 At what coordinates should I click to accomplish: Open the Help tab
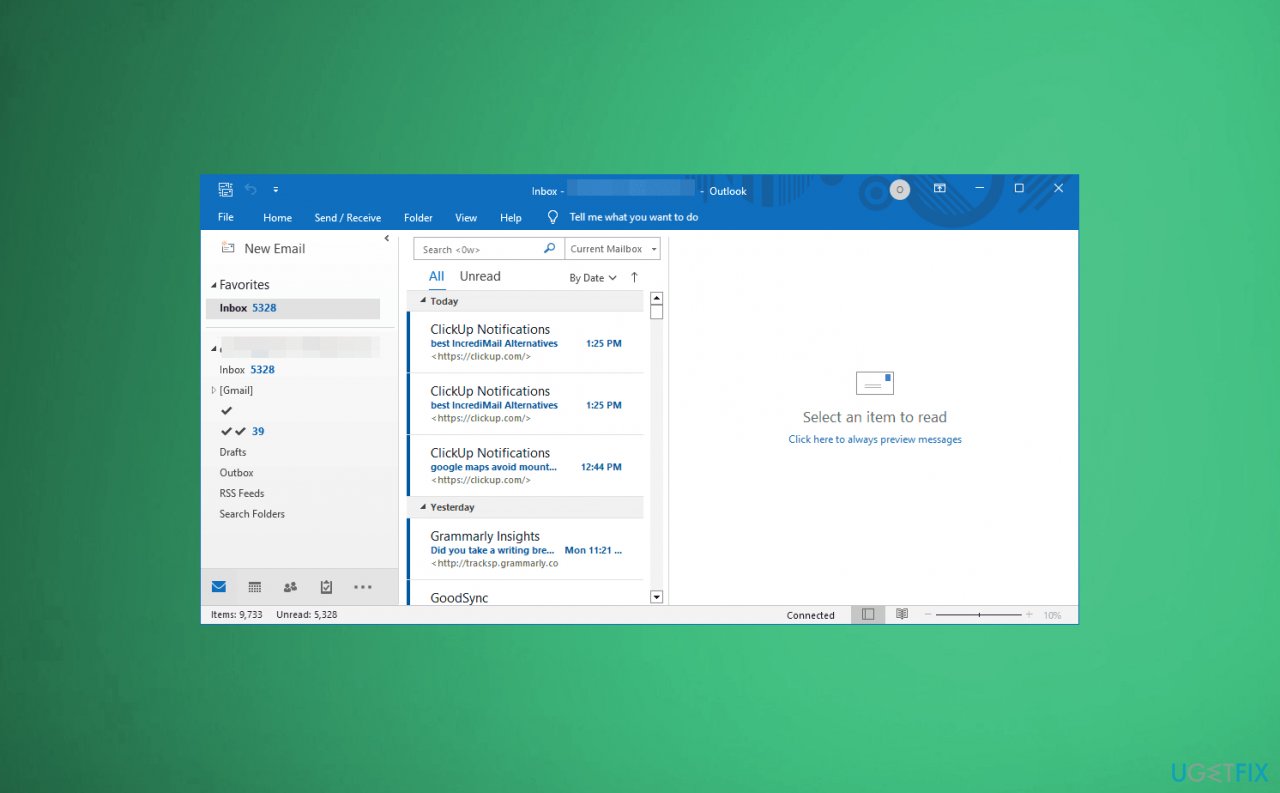coord(511,217)
